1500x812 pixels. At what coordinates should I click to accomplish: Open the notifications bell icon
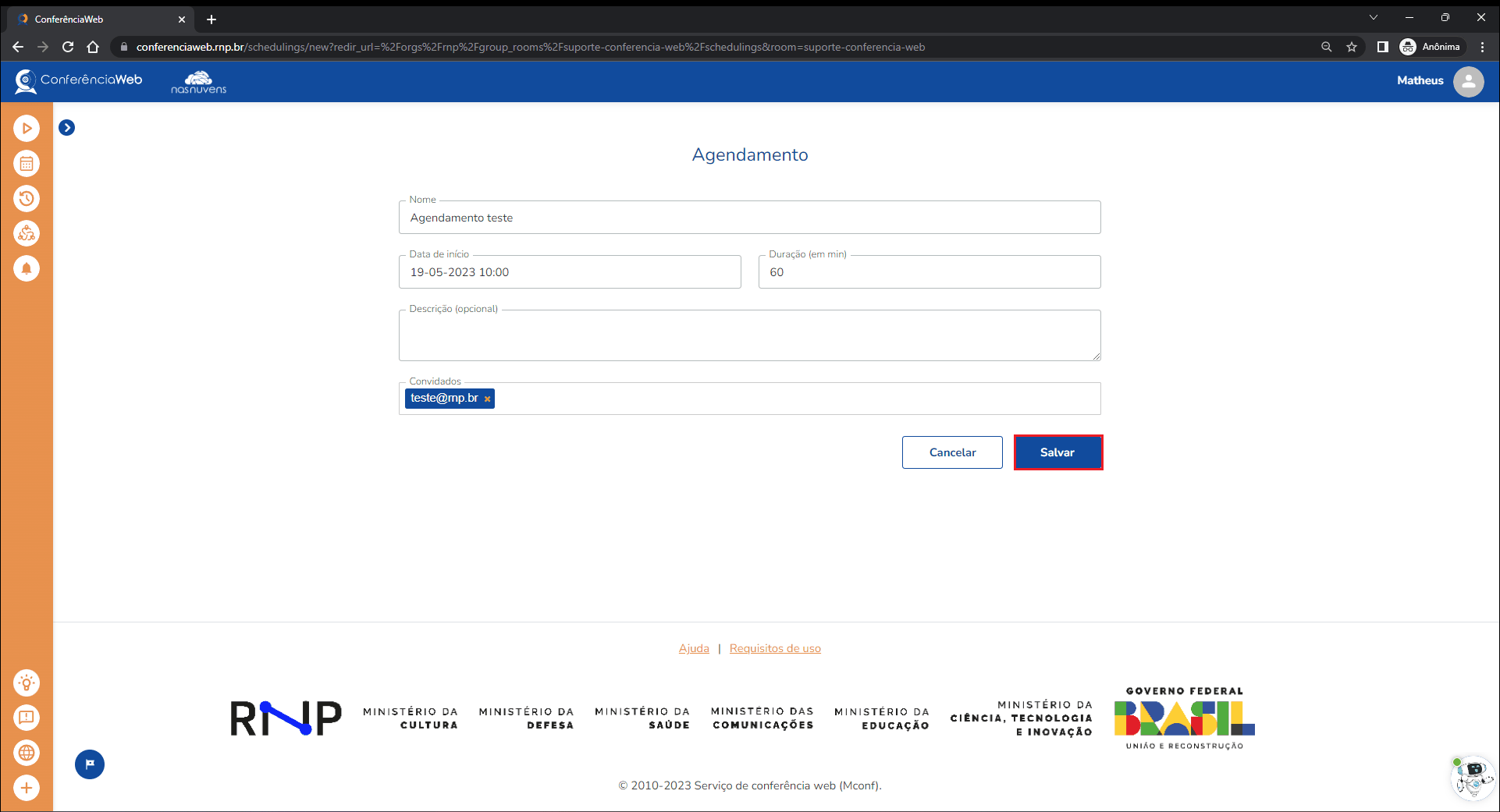pyautogui.click(x=27, y=268)
